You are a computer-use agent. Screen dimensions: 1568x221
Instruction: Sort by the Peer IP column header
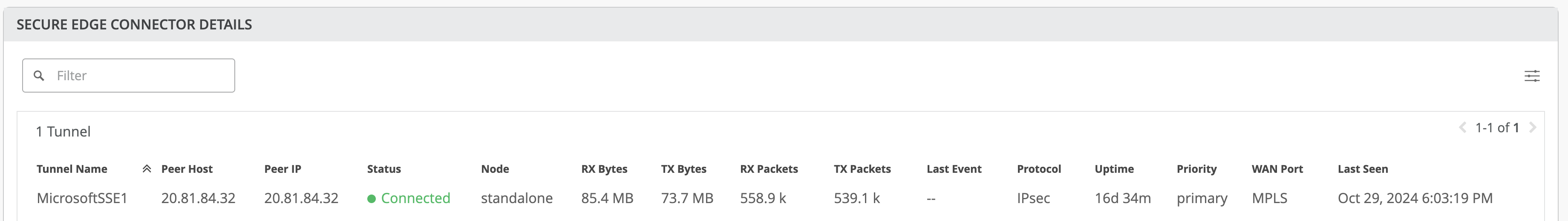(x=282, y=169)
